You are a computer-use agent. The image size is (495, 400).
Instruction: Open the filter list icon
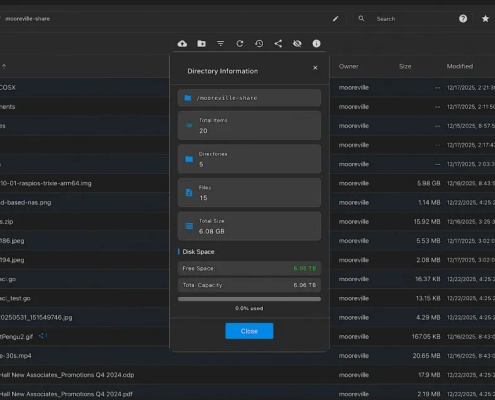point(221,44)
